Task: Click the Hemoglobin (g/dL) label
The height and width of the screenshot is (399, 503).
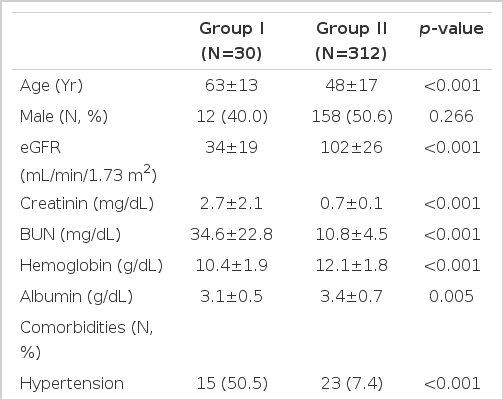Action: pyautogui.click(x=91, y=266)
